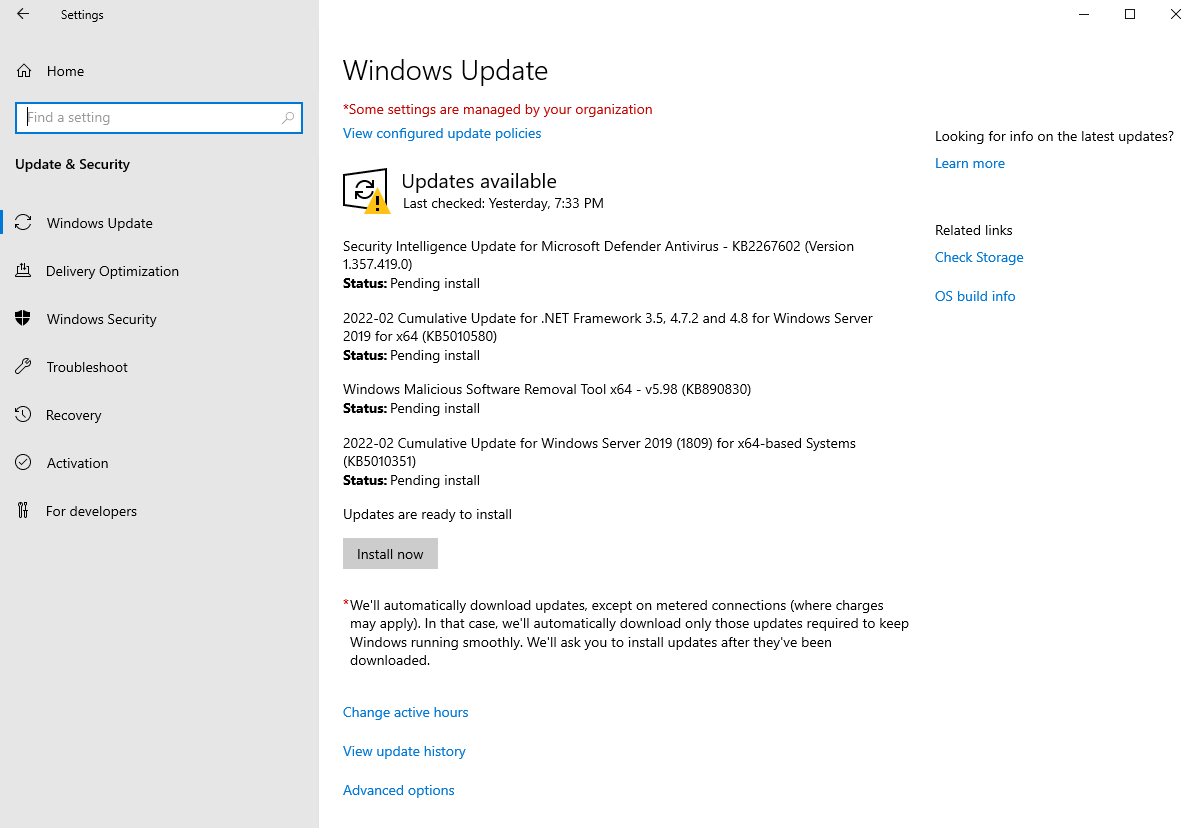Click the 'Settings' window title text
Screen dimensions: 1198x828
83,15
